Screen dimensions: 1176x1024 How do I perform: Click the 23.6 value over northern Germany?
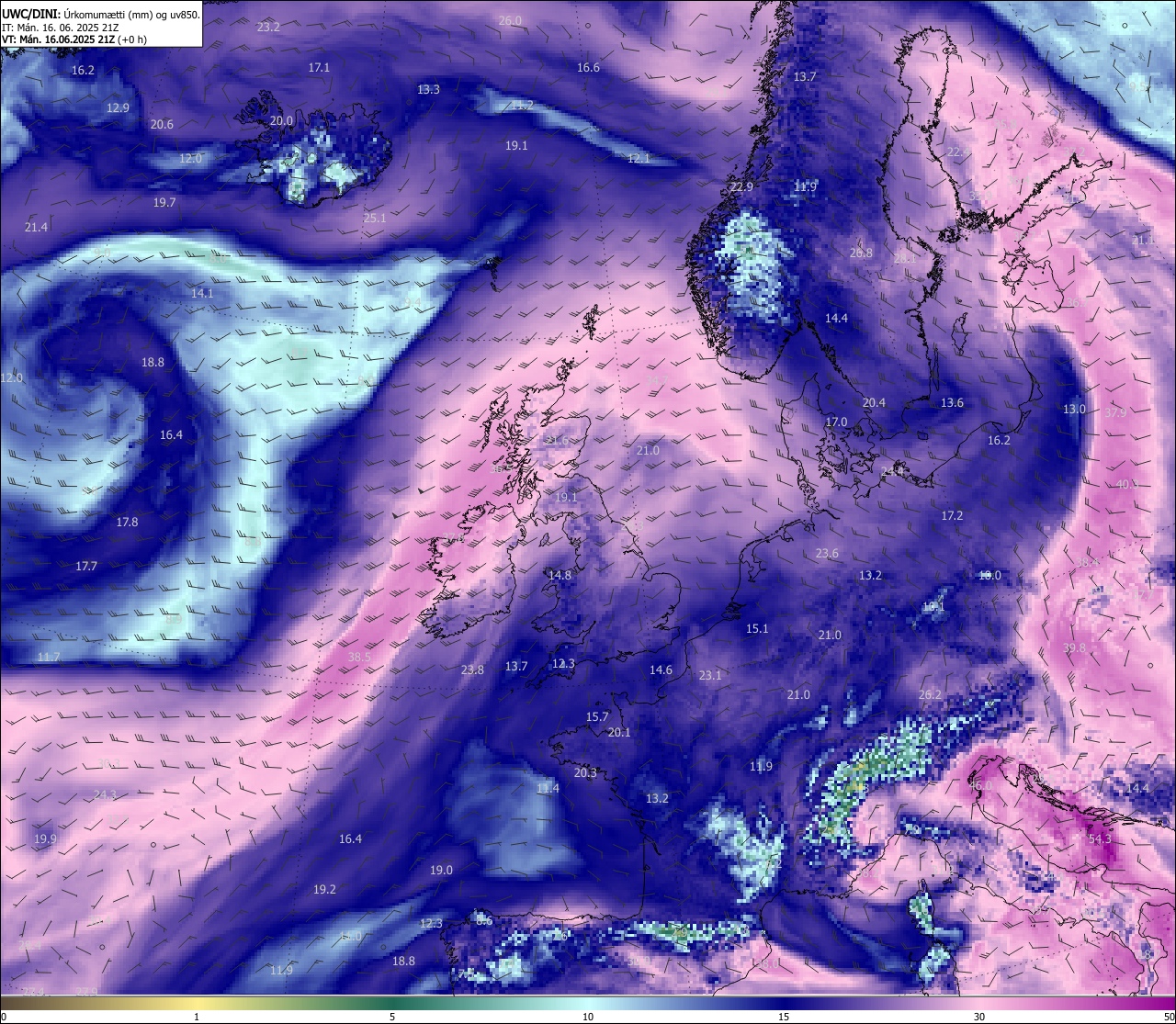827,553
